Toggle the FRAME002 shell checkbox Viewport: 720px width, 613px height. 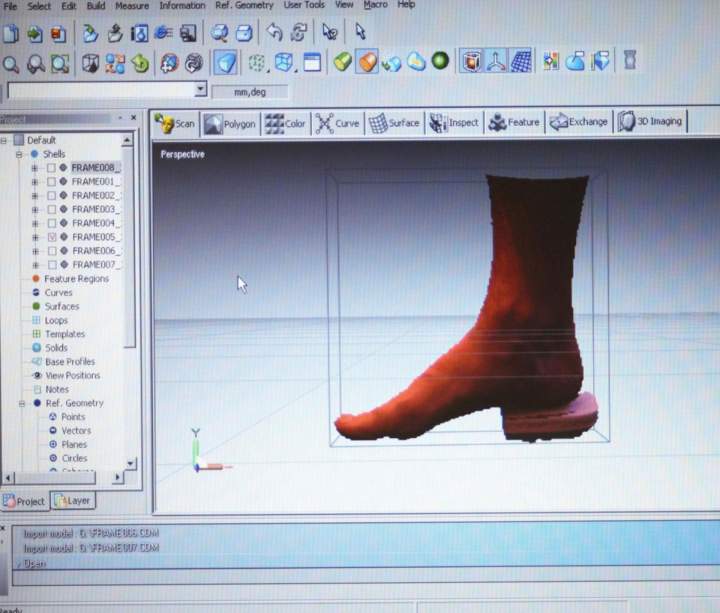tap(51, 196)
